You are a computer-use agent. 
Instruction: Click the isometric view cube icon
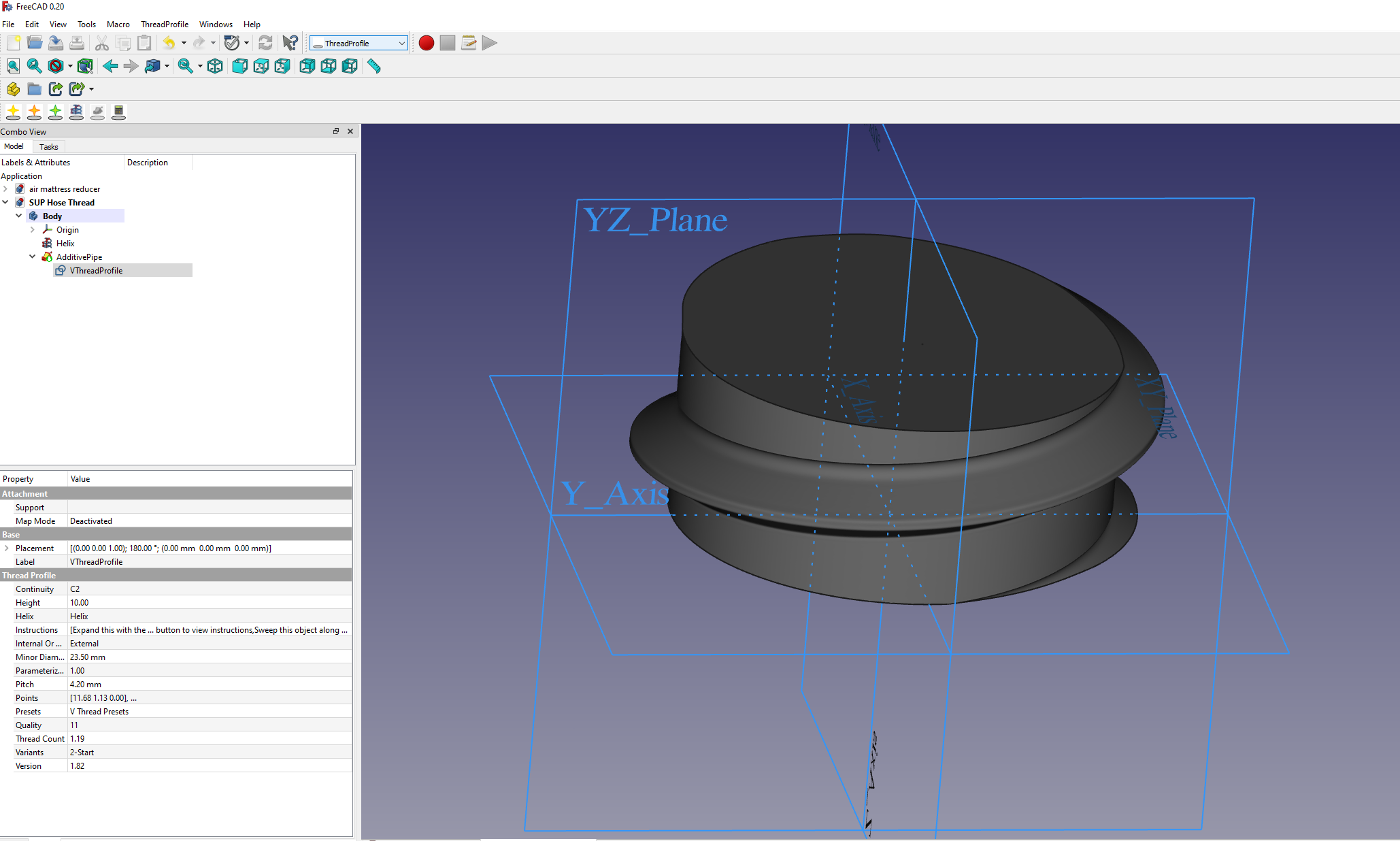point(215,66)
